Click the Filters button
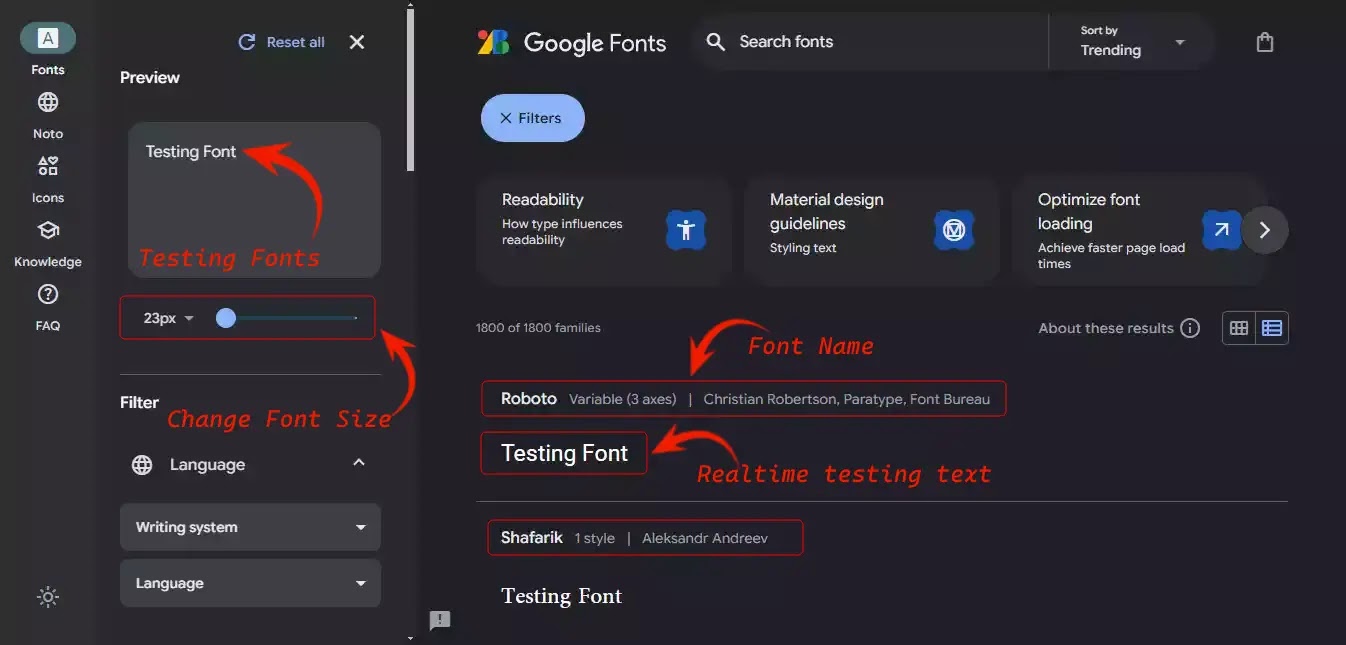Viewport: 1346px width, 645px height. point(533,118)
